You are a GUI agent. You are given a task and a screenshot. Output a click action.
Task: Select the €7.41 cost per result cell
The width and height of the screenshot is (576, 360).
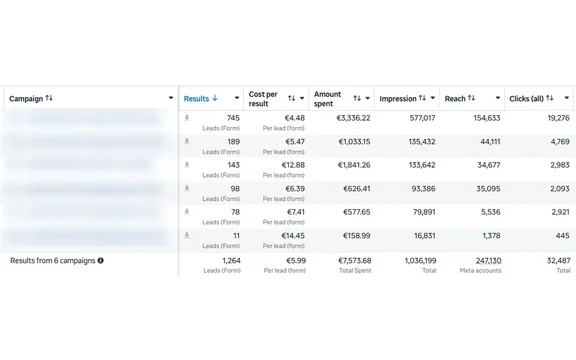(x=295, y=212)
